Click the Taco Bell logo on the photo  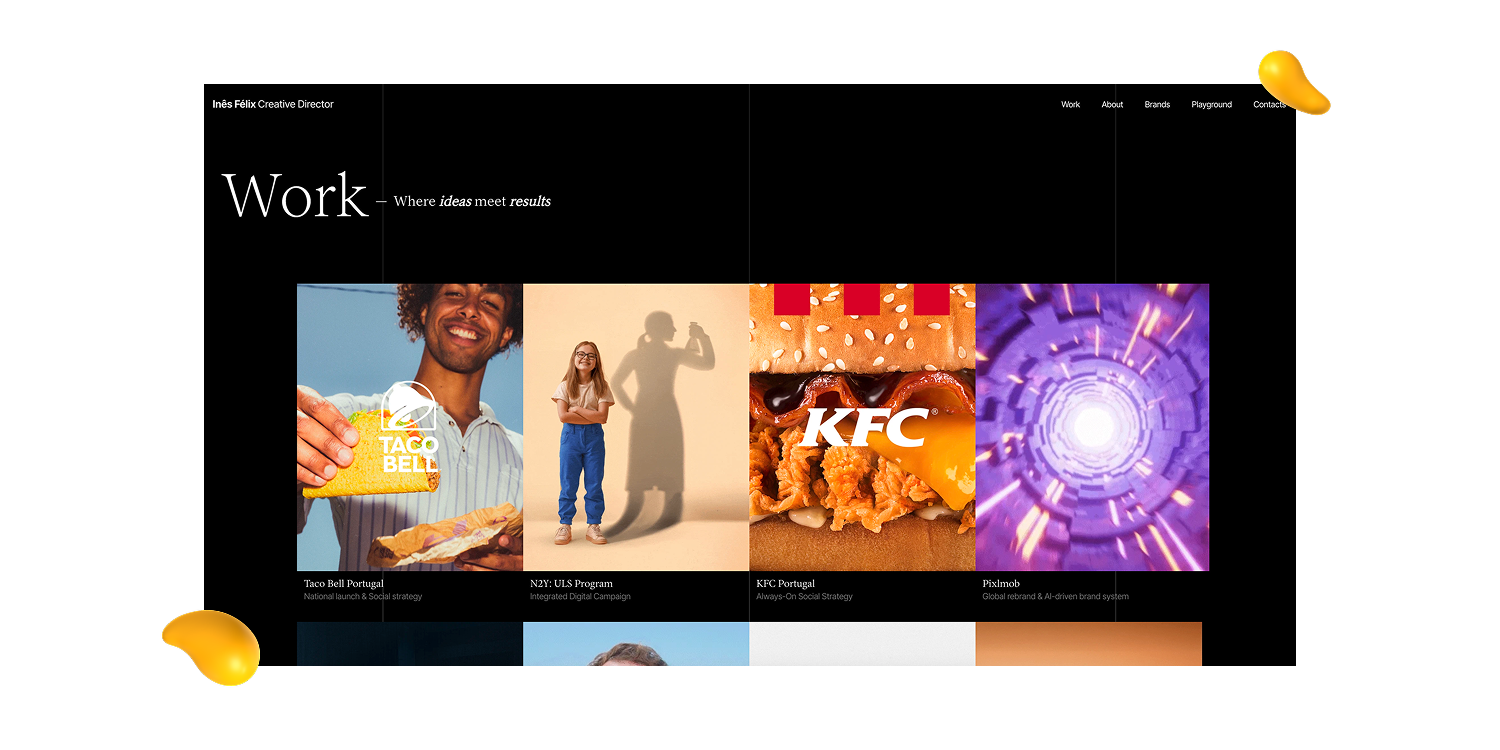pos(409,427)
